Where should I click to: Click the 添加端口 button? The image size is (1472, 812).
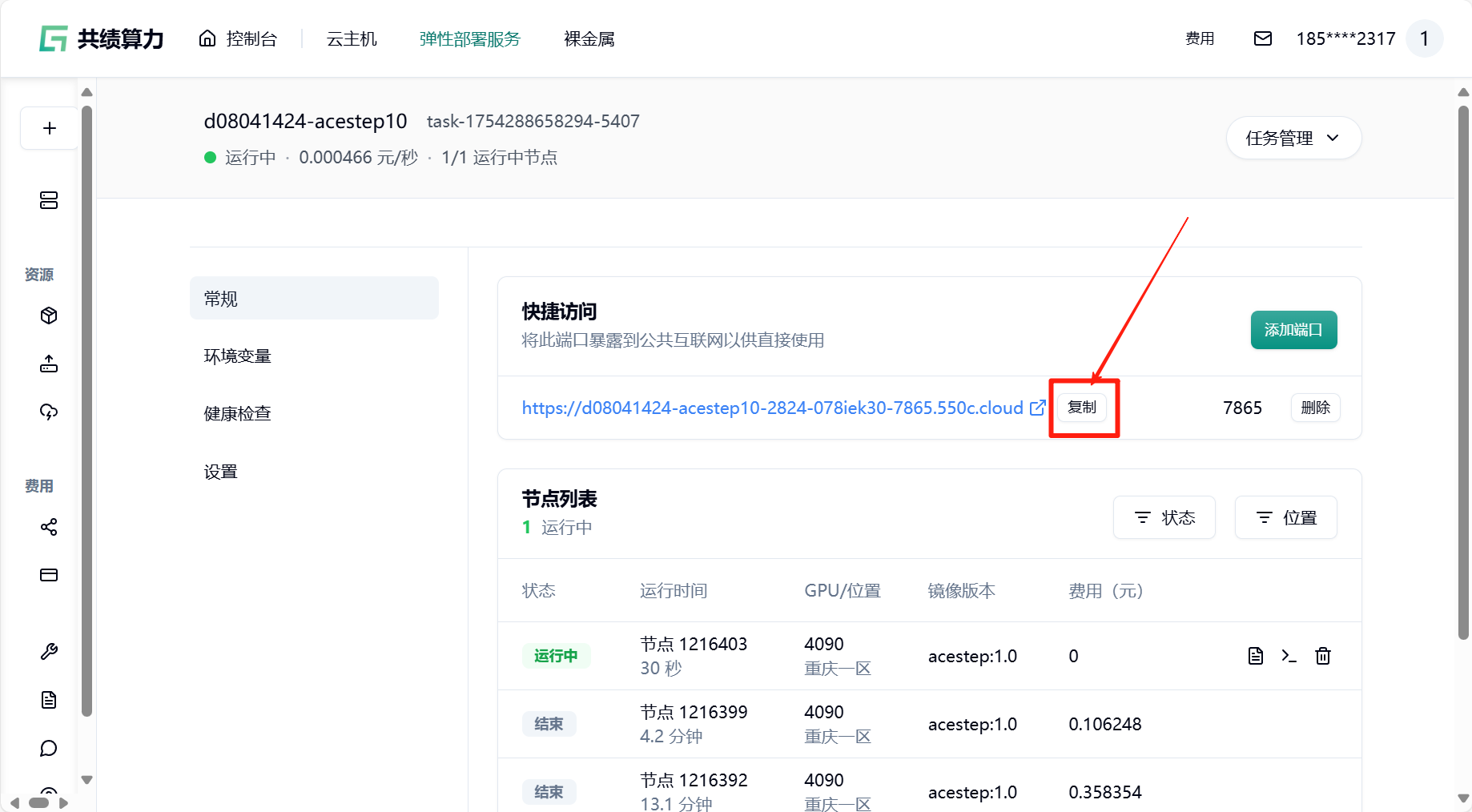pos(1293,330)
